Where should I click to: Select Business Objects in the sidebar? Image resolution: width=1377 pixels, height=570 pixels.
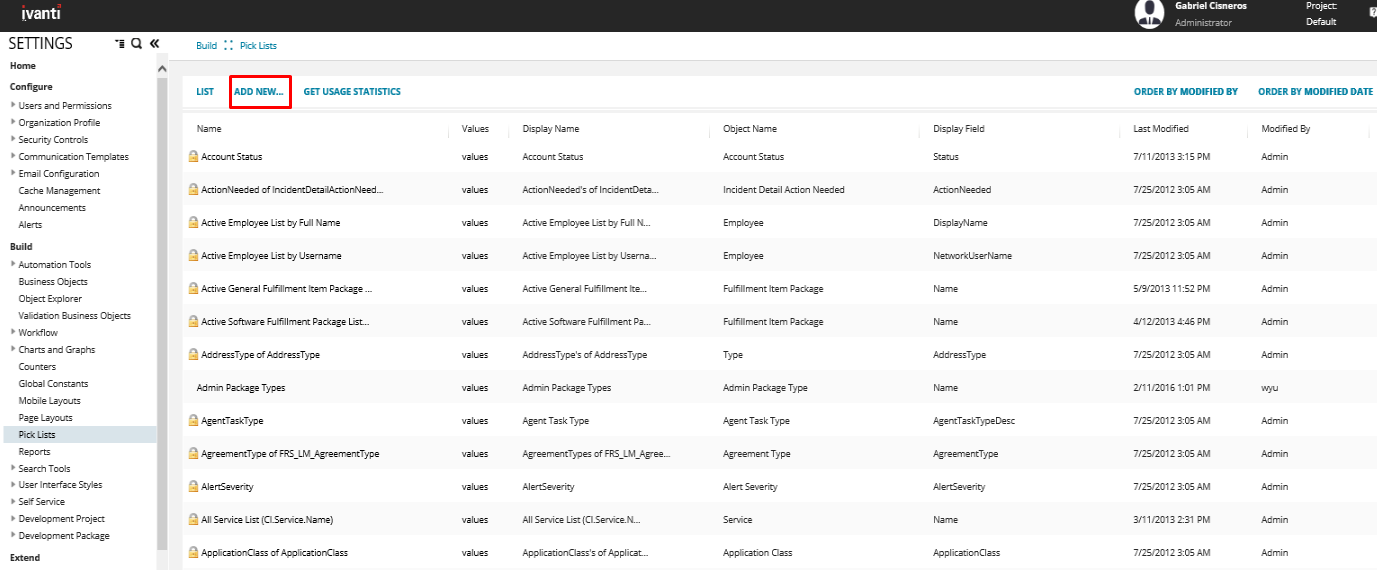(53, 282)
